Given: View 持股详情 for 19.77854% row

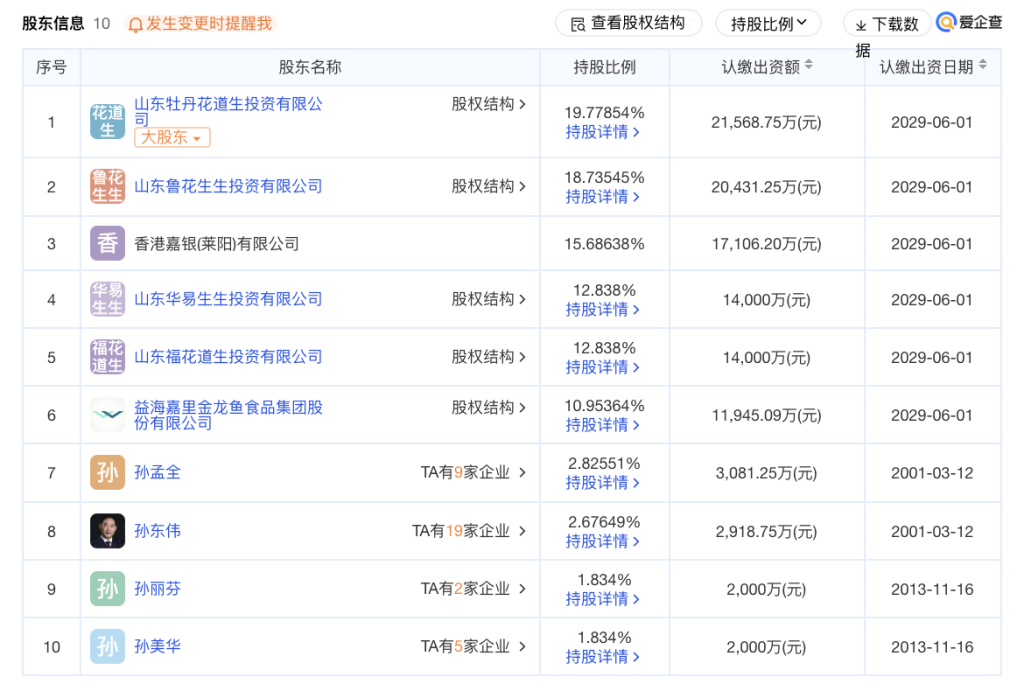Looking at the screenshot, I should 603,132.
